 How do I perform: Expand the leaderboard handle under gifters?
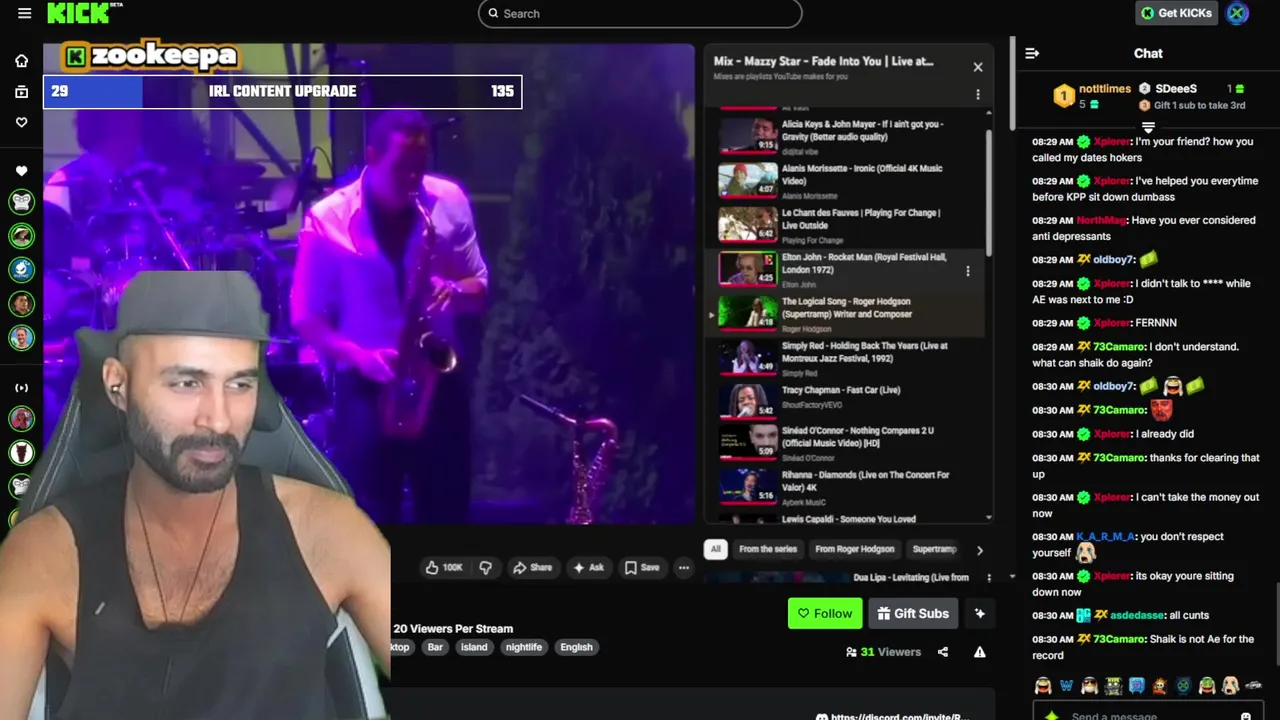[1148, 127]
